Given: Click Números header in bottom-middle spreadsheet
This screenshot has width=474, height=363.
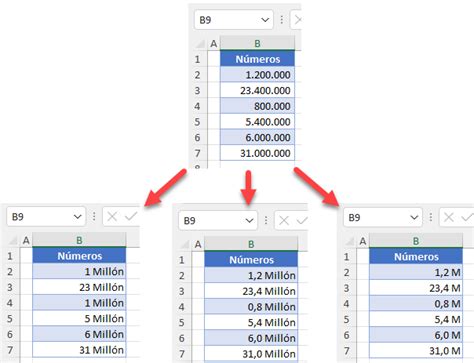Looking at the screenshot, I should [x=251, y=260].
